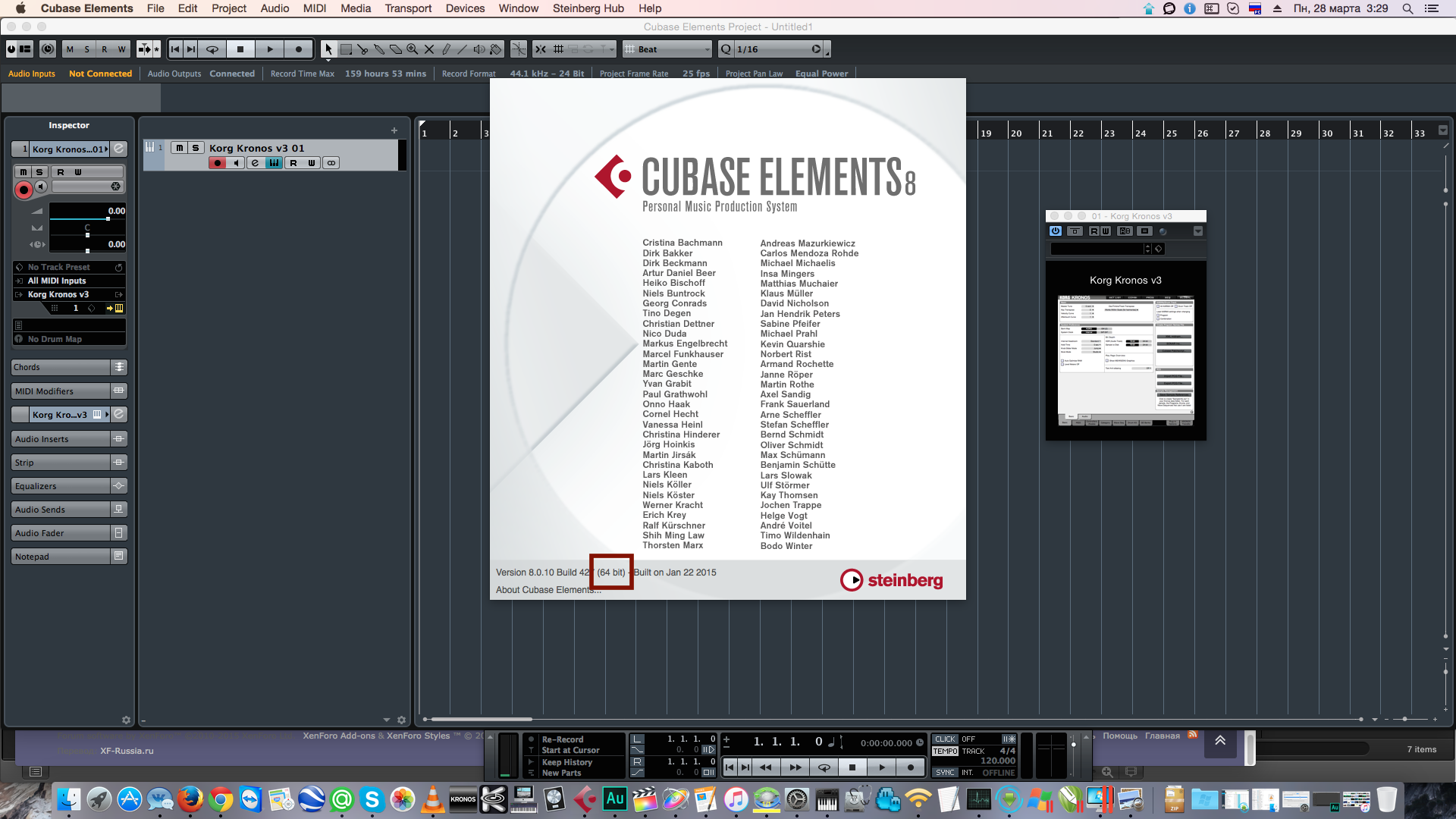This screenshot has height=819, width=1456.
Task: Select the Draw pencil tool
Action: (x=446, y=49)
